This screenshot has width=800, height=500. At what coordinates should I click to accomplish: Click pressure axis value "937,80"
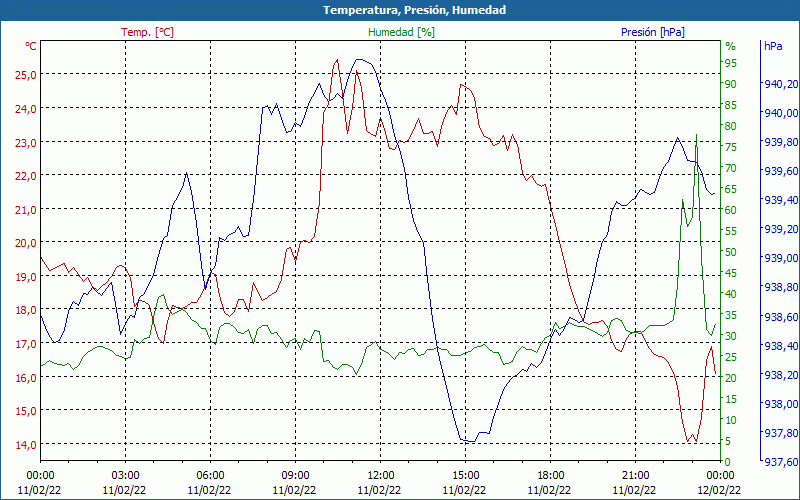[780, 433]
